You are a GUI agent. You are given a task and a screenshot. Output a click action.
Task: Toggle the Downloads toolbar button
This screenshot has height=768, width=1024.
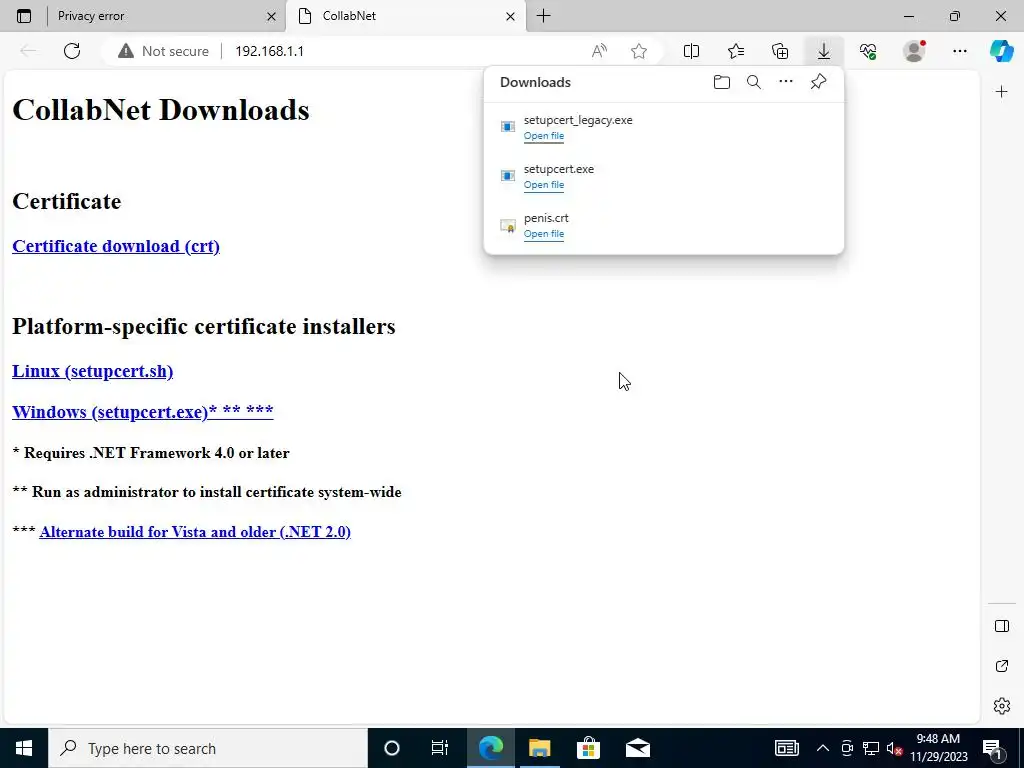[x=824, y=51]
